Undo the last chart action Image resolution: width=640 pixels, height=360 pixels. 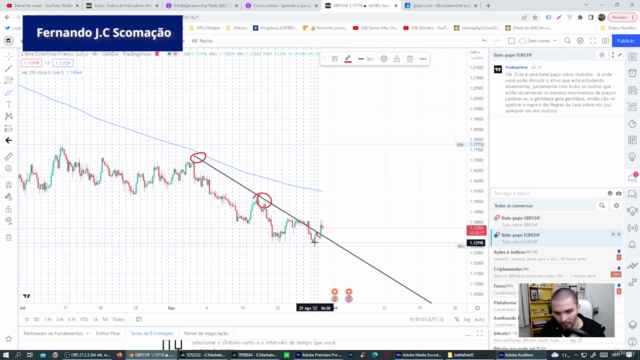(484, 41)
